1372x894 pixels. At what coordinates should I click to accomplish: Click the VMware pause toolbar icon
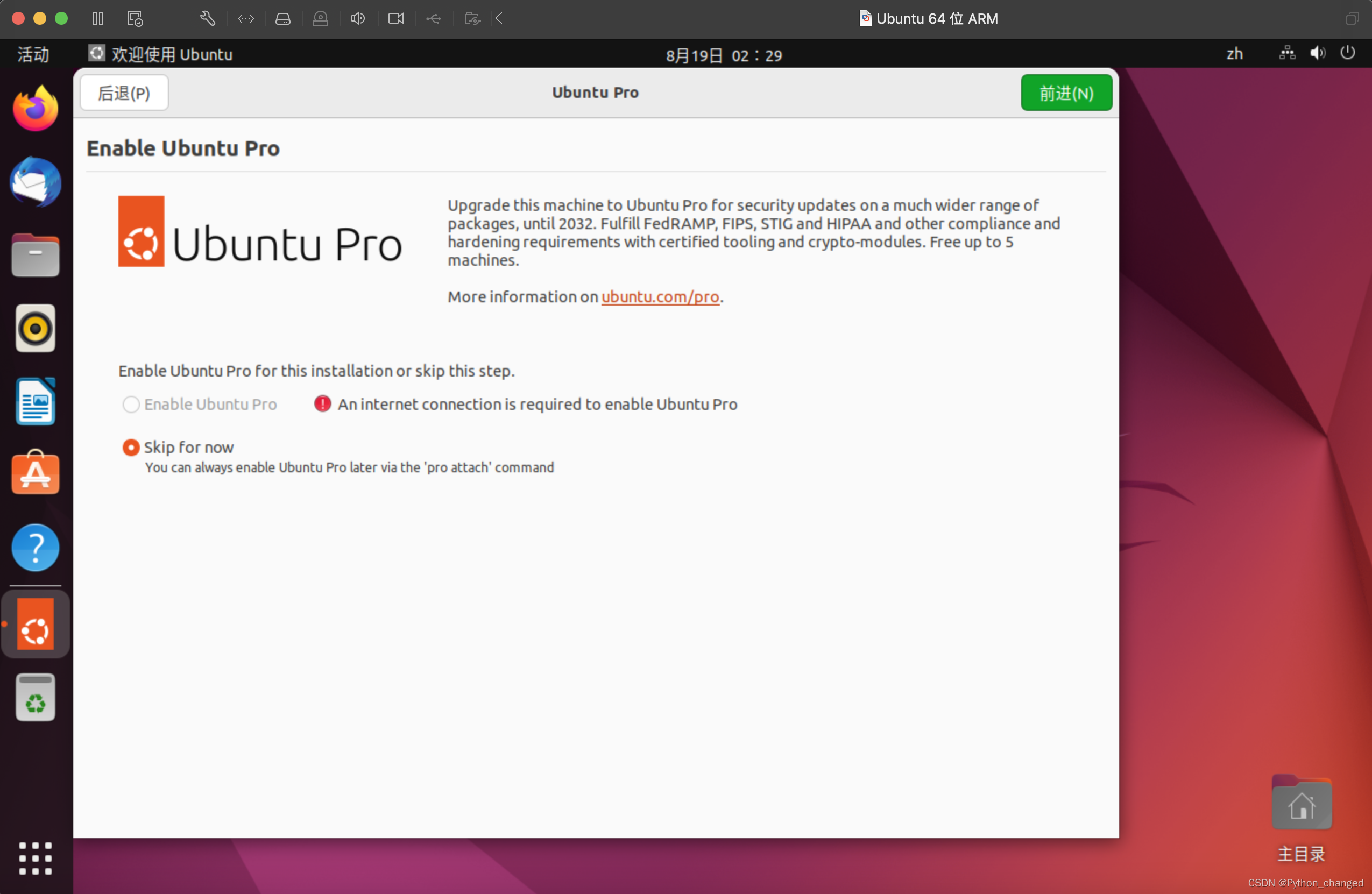coord(97,18)
